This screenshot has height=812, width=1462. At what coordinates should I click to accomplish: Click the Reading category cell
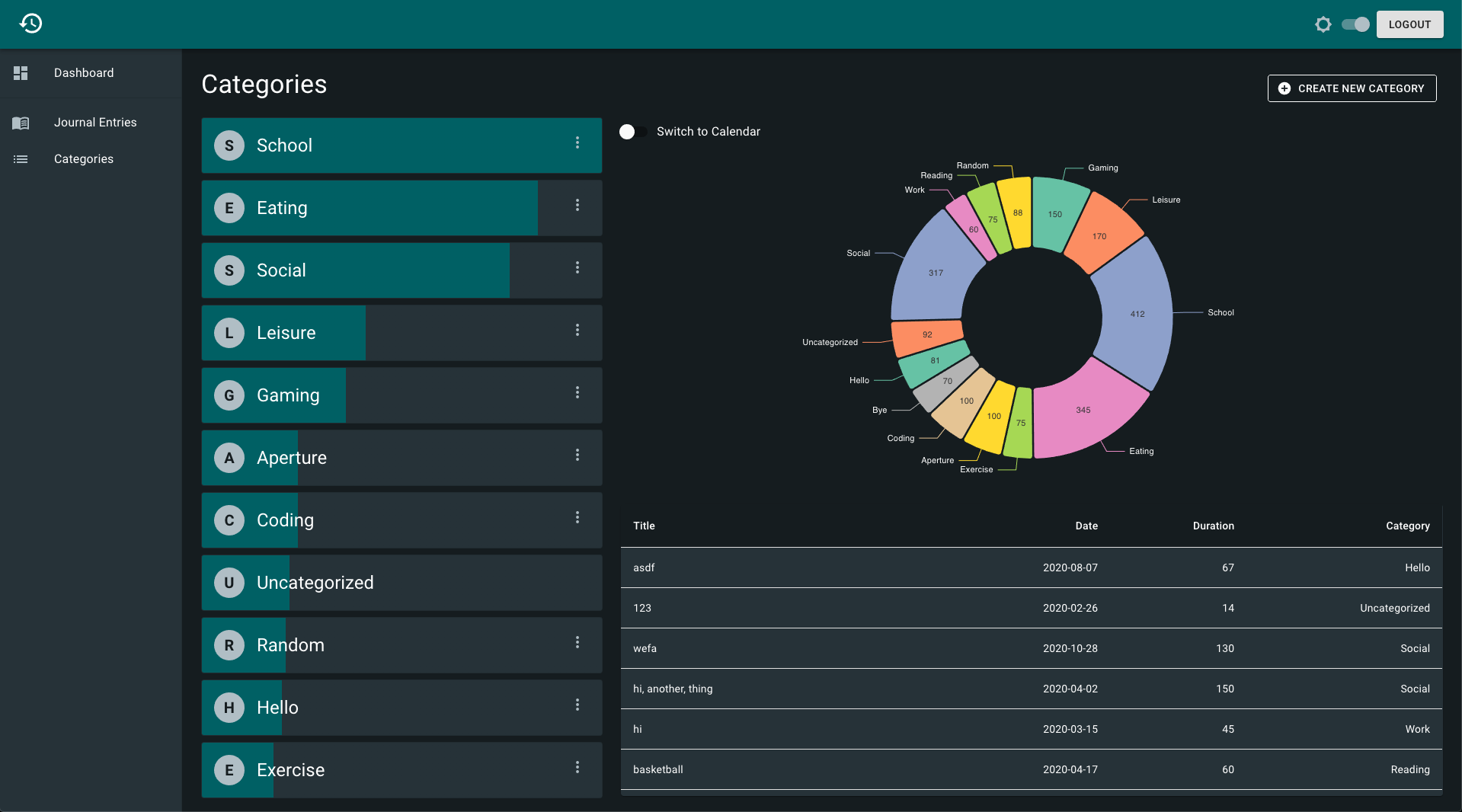(1410, 769)
